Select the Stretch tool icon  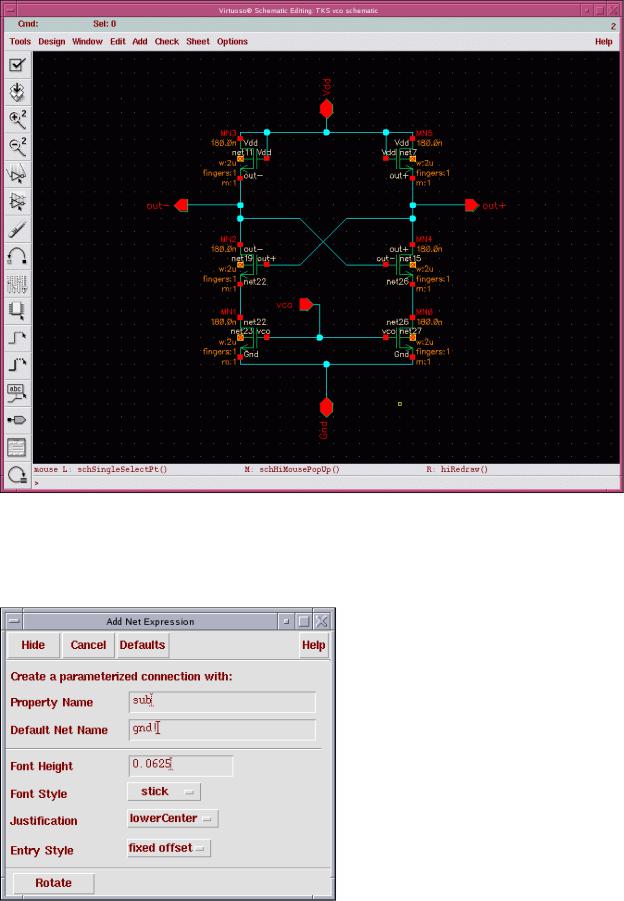point(17,175)
